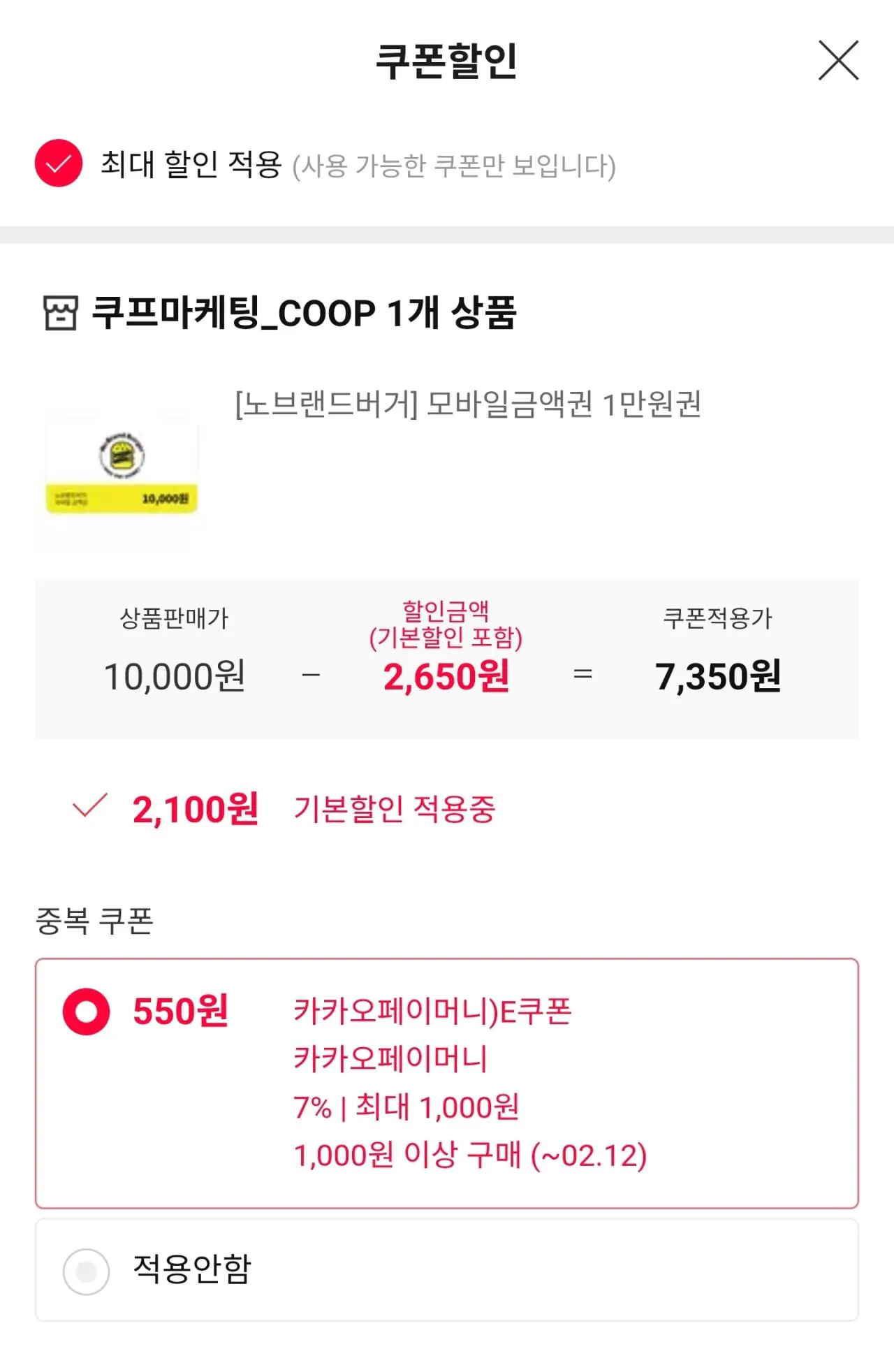Tap the 모바일금액권 1만원권 product title

(x=468, y=404)
